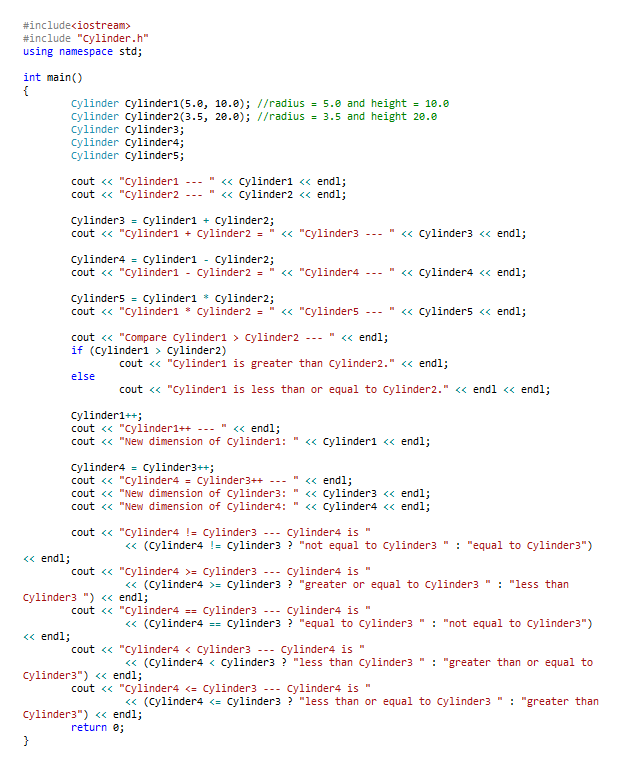Click the 'Cylinder Cylinder3;' declaration

(127, 129)
